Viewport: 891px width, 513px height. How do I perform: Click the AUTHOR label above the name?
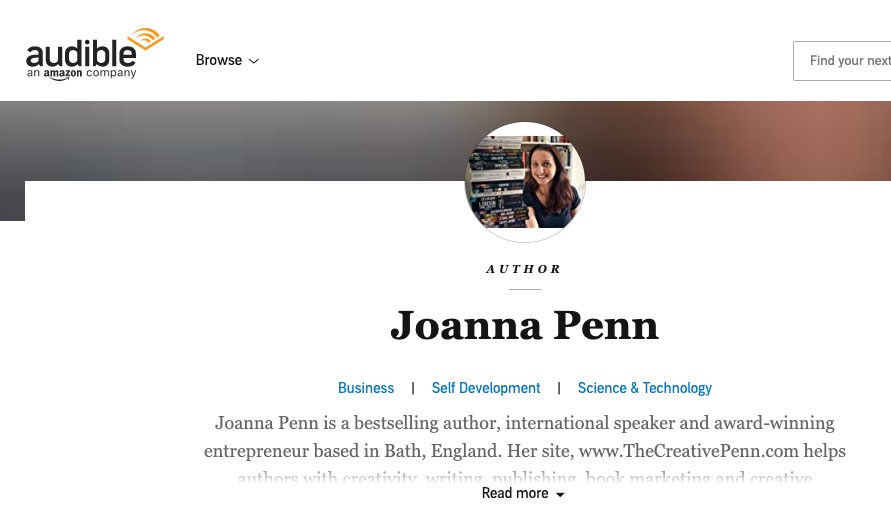click(x=524, y=269)
